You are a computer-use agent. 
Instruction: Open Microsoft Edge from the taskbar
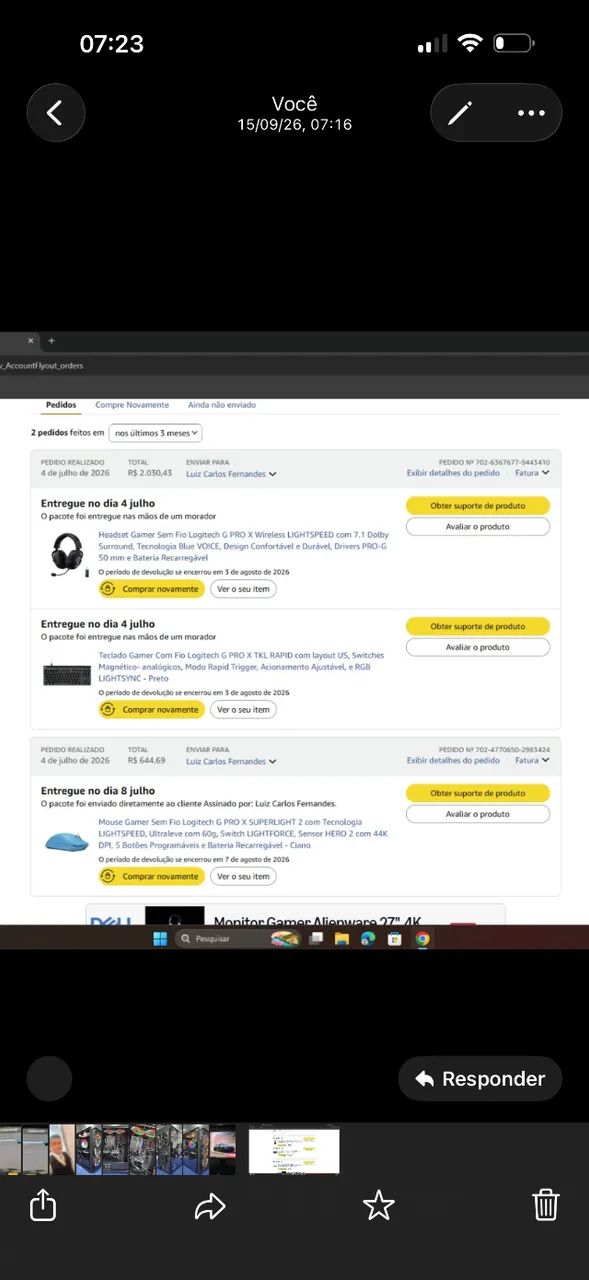click(368, 939)
